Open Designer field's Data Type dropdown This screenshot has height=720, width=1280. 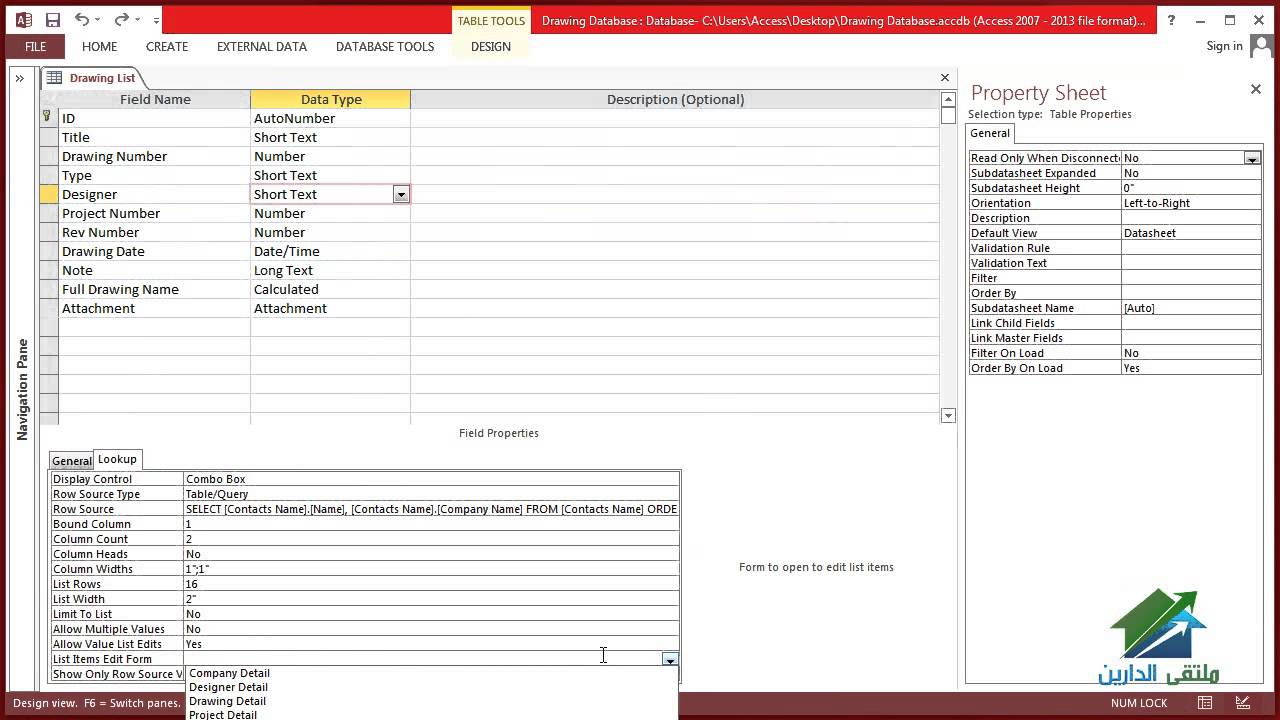tap(401, 194)
